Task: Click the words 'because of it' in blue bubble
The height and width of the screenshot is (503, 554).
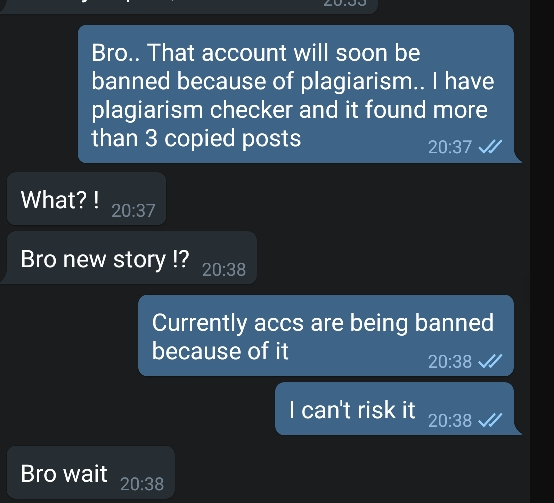Action: click(220, 351)
